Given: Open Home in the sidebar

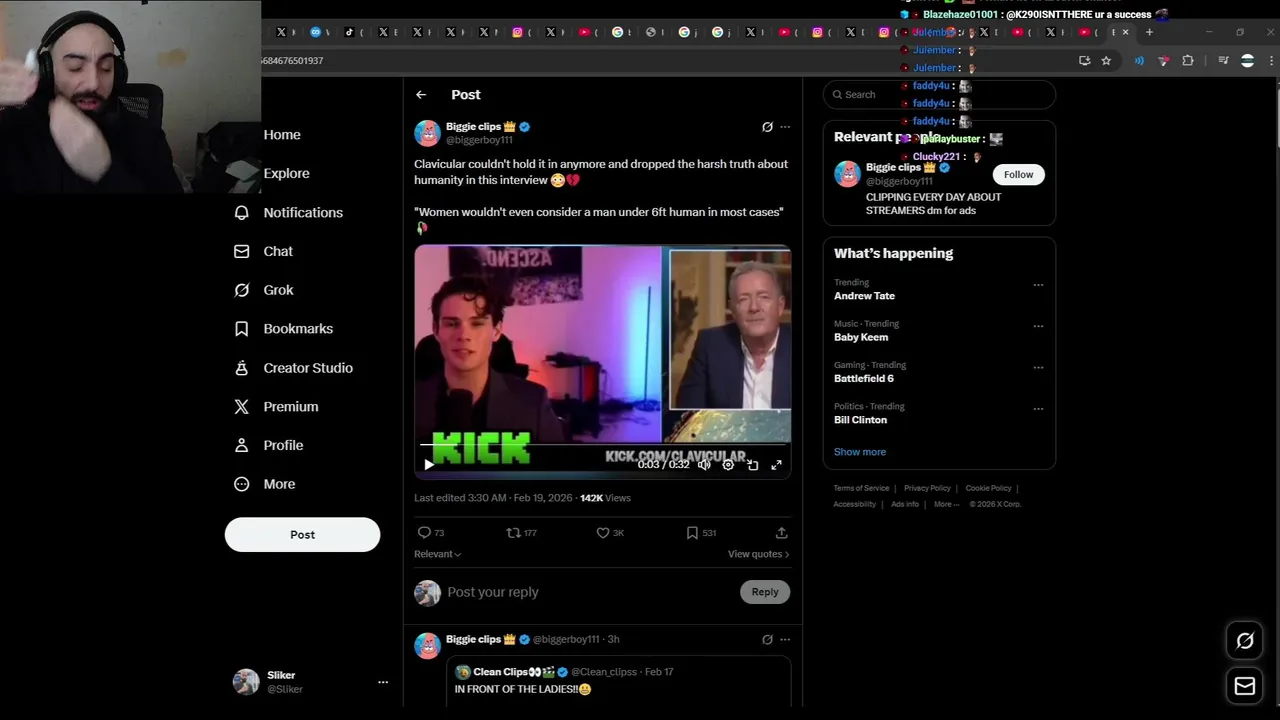Looking at the screenshot, I should tap(282, 135).
